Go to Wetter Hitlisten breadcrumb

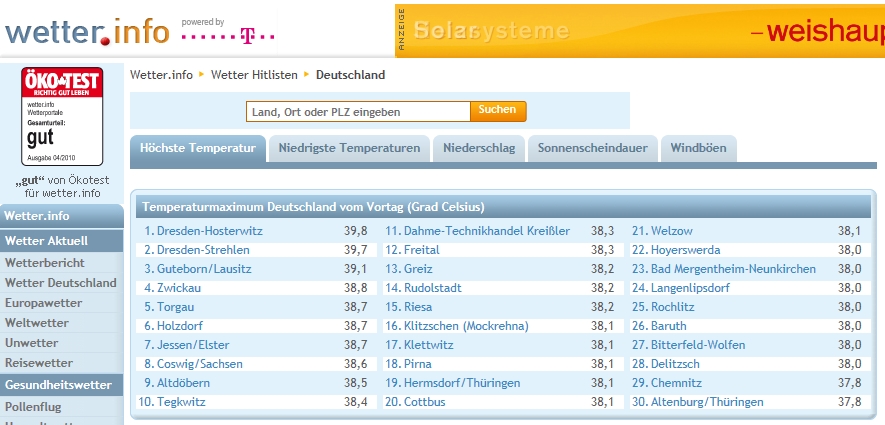[254, 75]
